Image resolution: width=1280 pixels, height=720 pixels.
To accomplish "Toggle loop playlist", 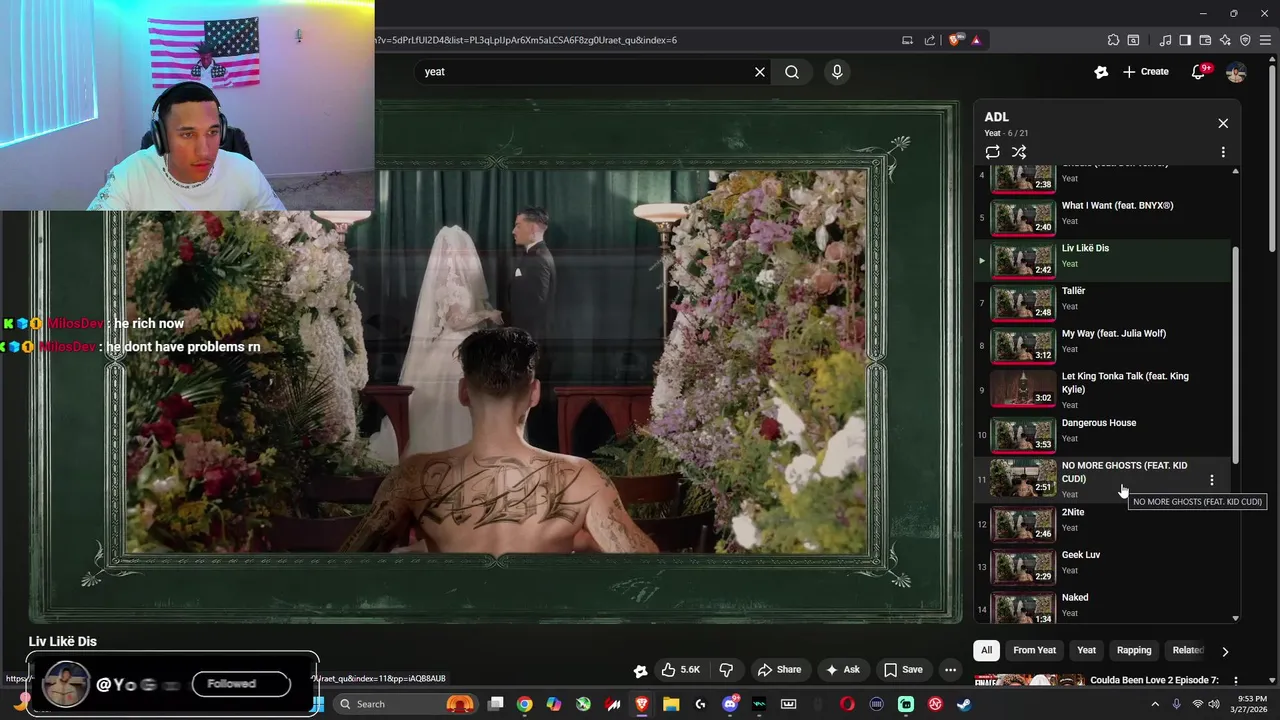I will pyautogui.click(x=992, y=152).
